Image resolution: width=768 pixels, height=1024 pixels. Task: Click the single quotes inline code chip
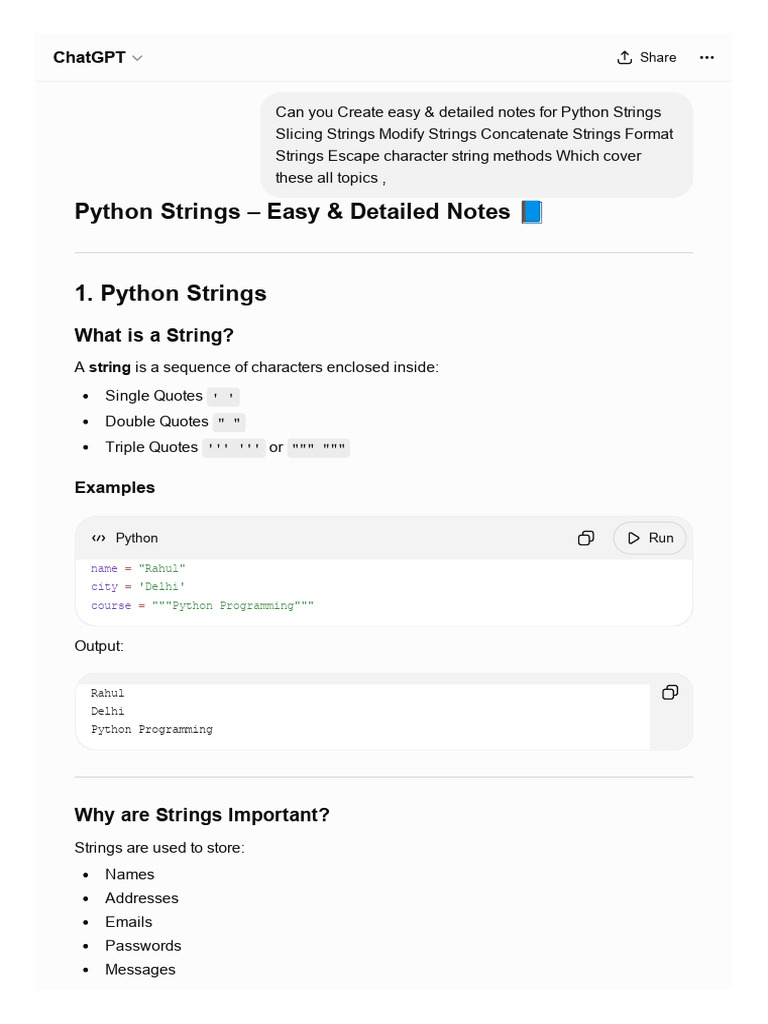[223, 396]
